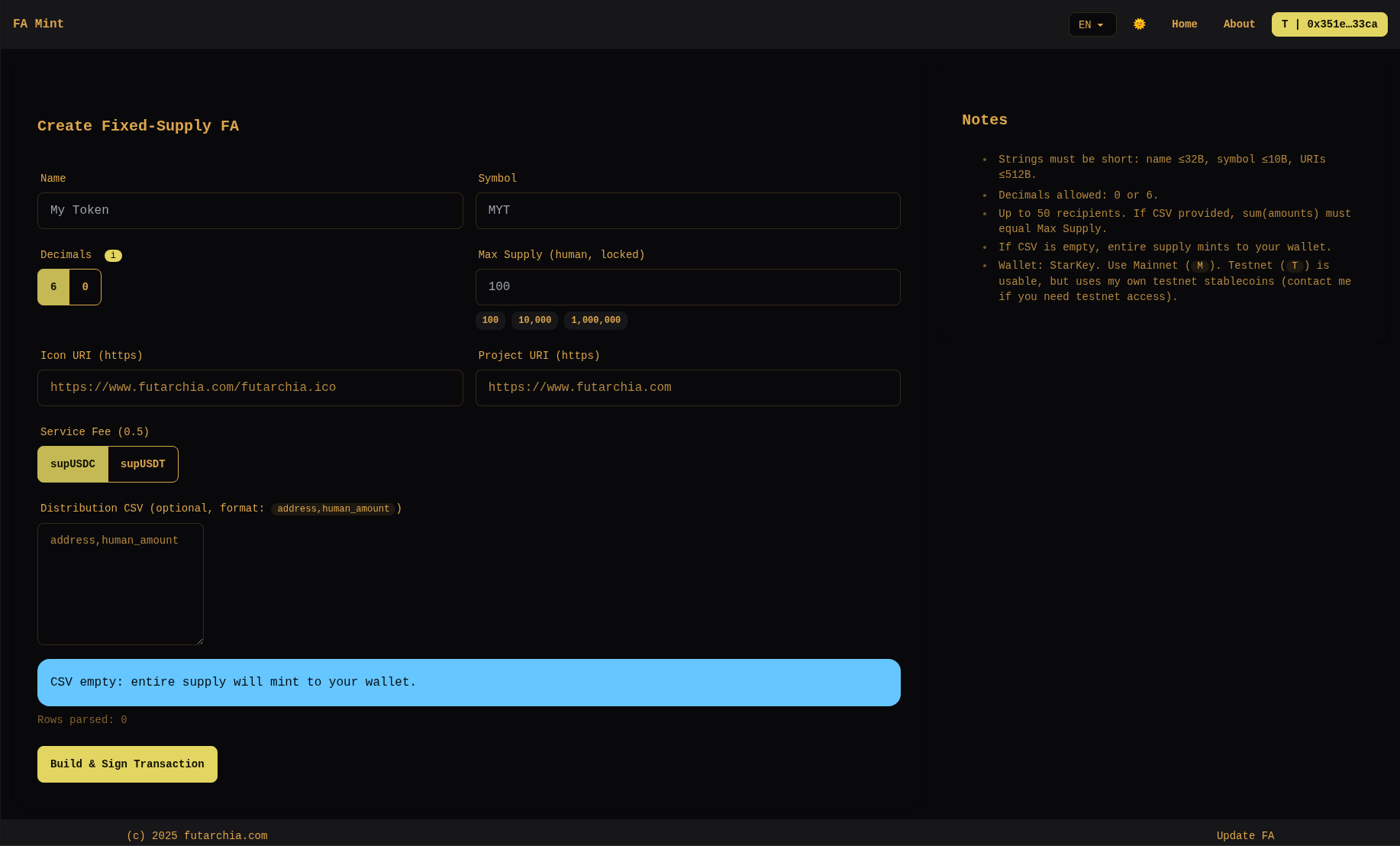Click the 100 quick-fill chip
Viewport: 1400px width, 846px height.
(490, 320)
